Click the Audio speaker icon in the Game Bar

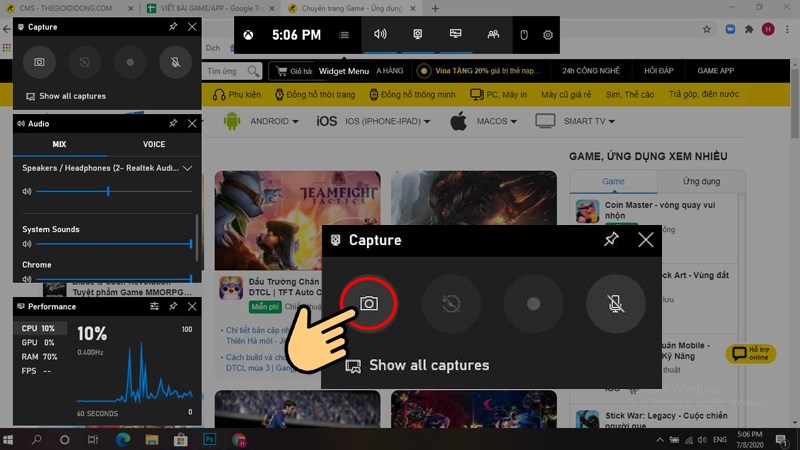(x=380, y=35)
